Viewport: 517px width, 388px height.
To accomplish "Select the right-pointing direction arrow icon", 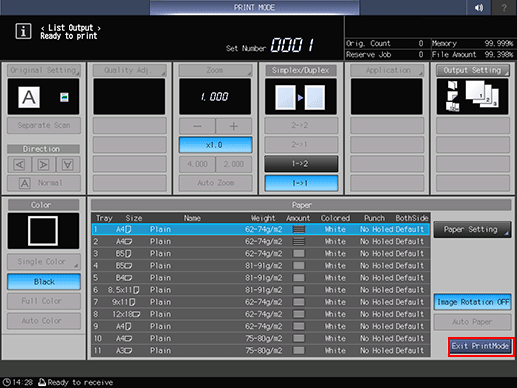I will (x=44, y=164).
